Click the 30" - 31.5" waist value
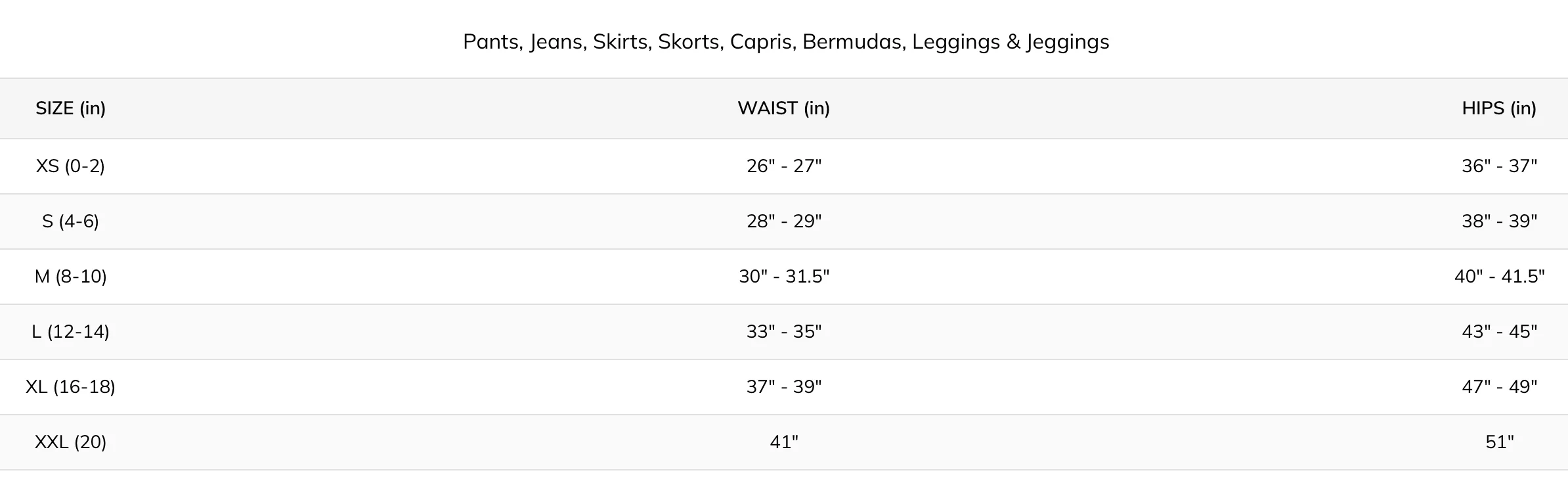Viewport: 1568px width, 481px height. click(784, 277)
